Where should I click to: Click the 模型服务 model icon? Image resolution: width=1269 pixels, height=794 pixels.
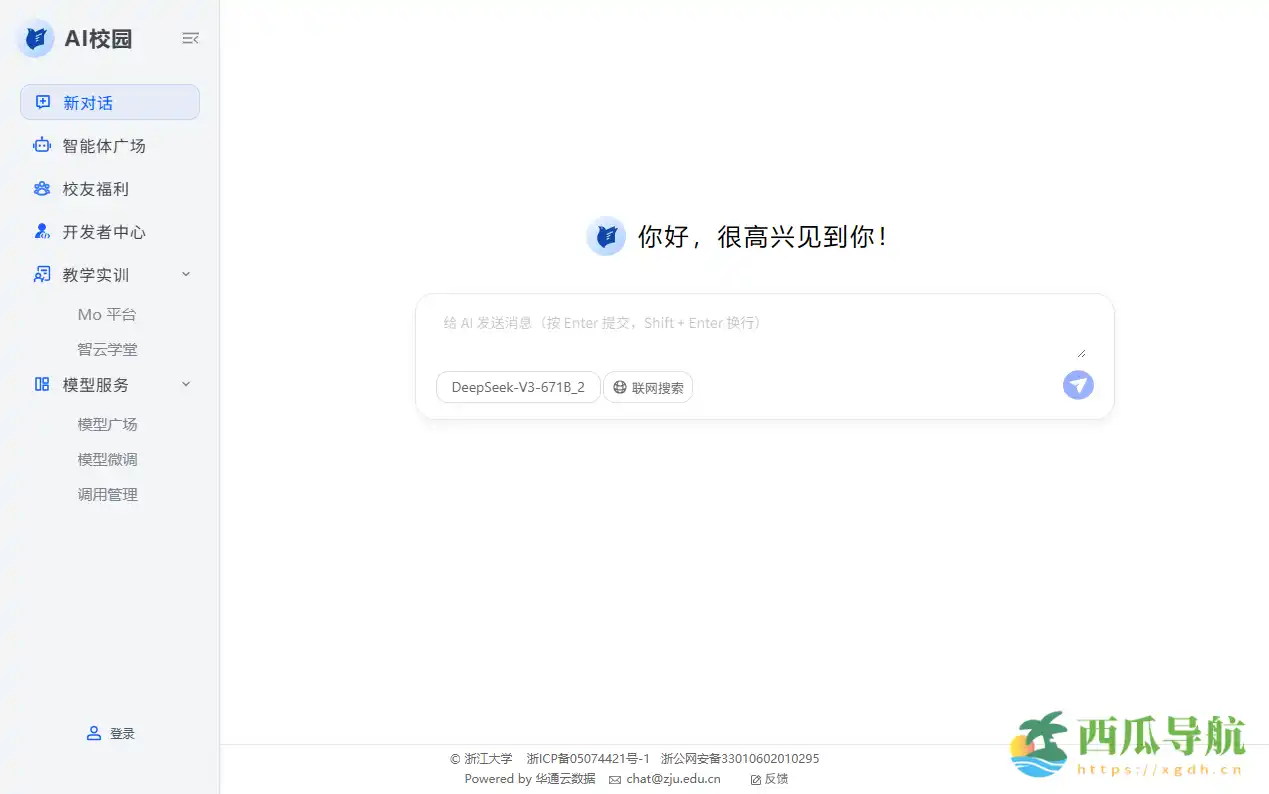[x=41, y=384]
